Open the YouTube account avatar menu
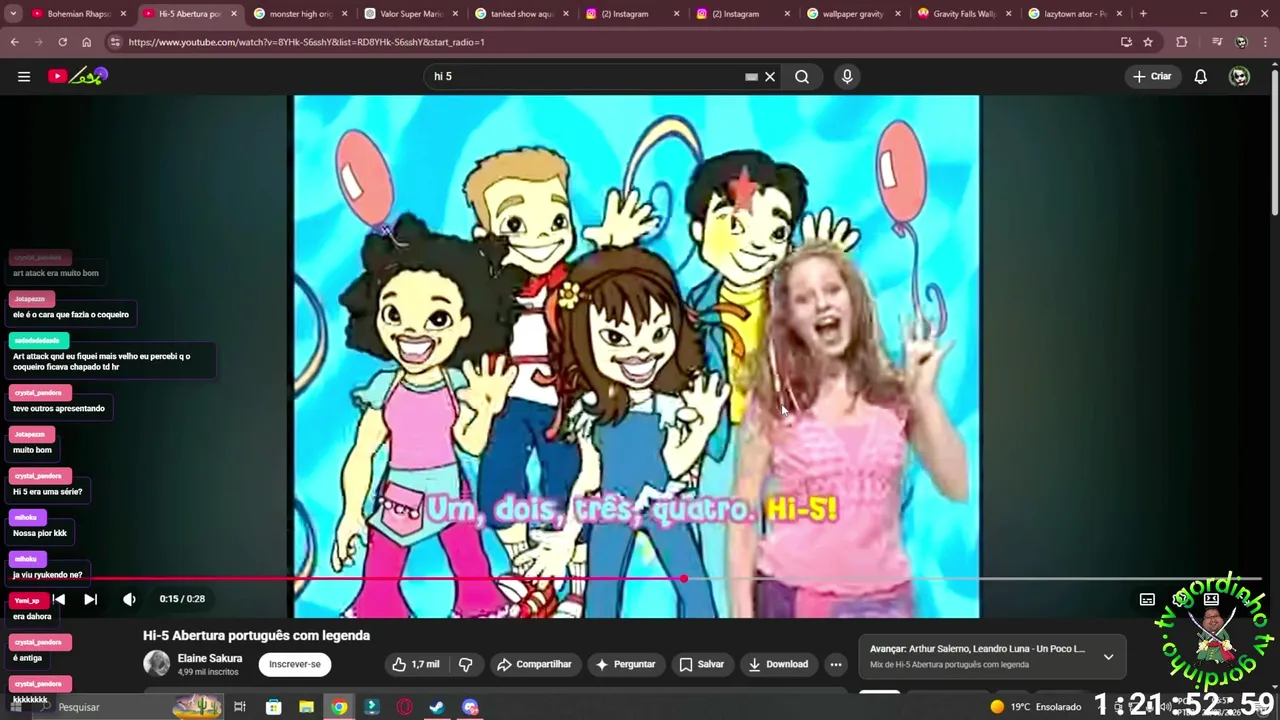1280x720 pixels. click(x=1239, y=76)
